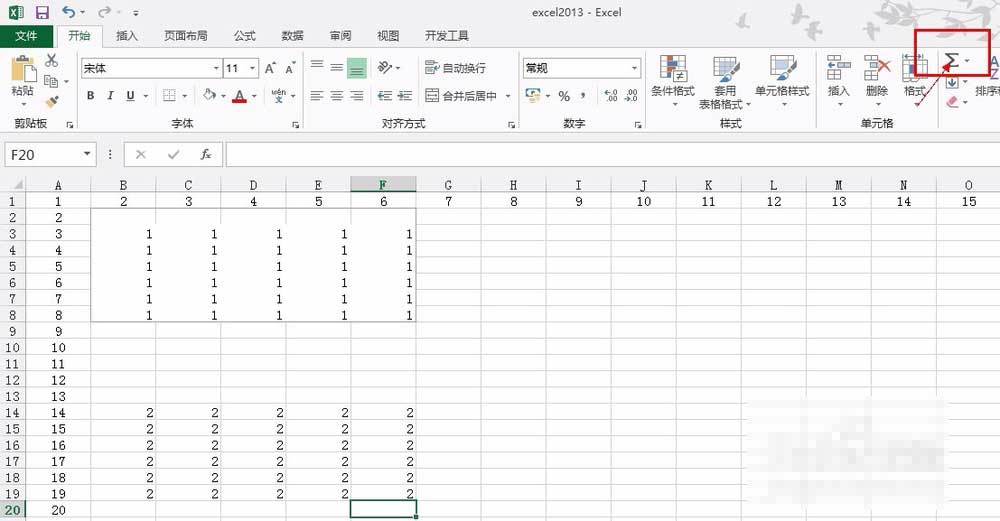The width and height of the screenshot is (1000, 521).
Task: Toggle Underline formatting
Action: point(130,96)
